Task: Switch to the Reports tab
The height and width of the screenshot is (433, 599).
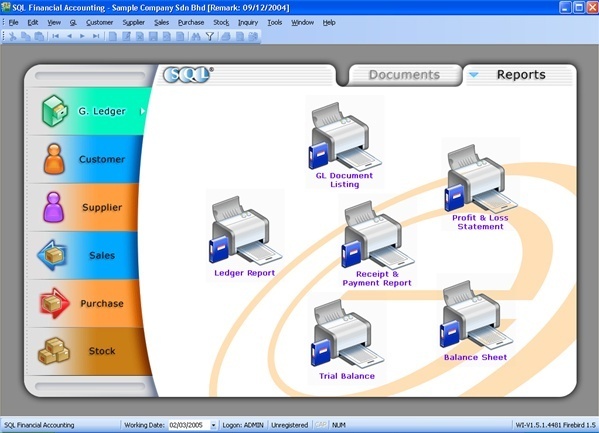Action: (521, 75)
